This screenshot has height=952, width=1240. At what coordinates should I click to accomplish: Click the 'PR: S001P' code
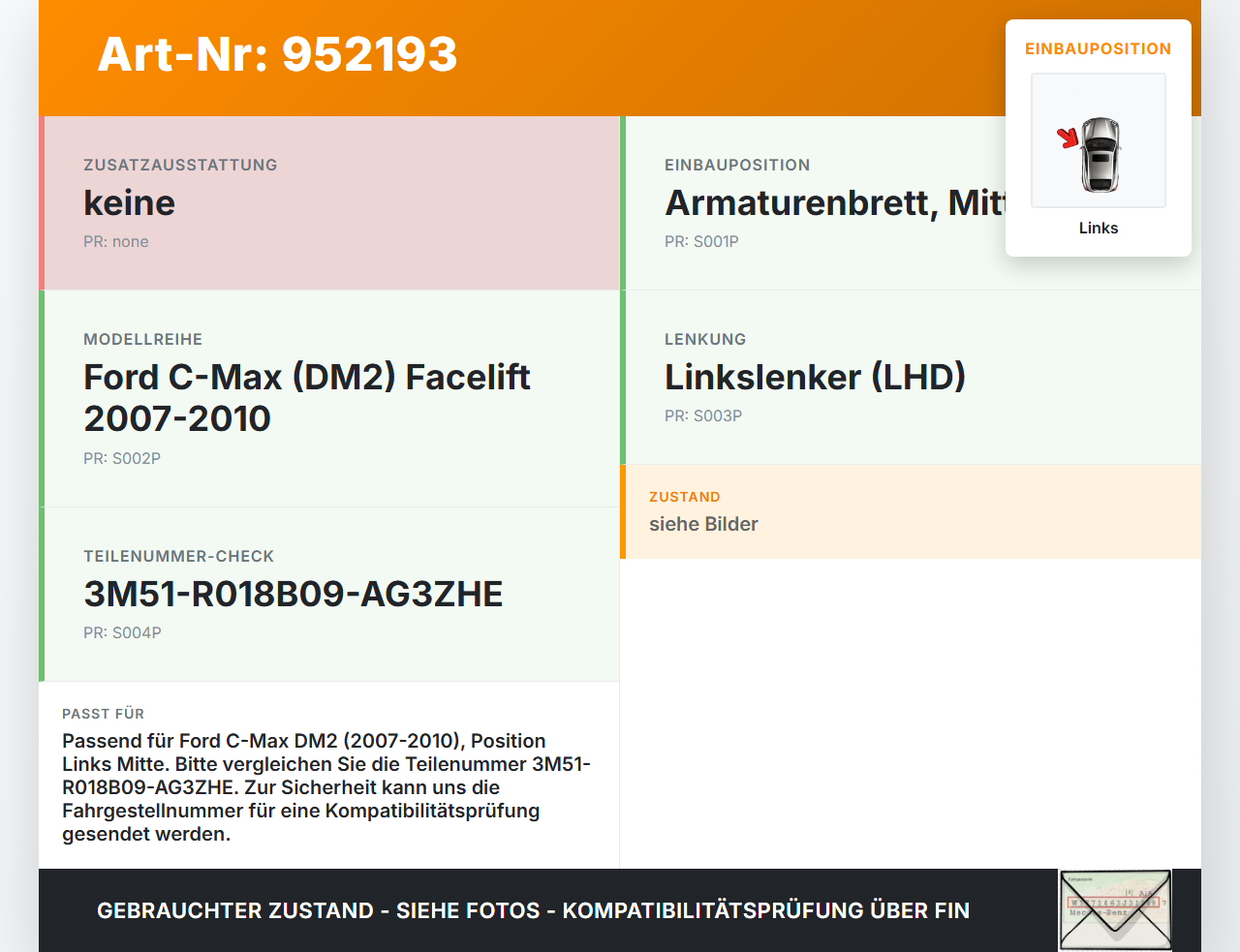pos(701,242)
